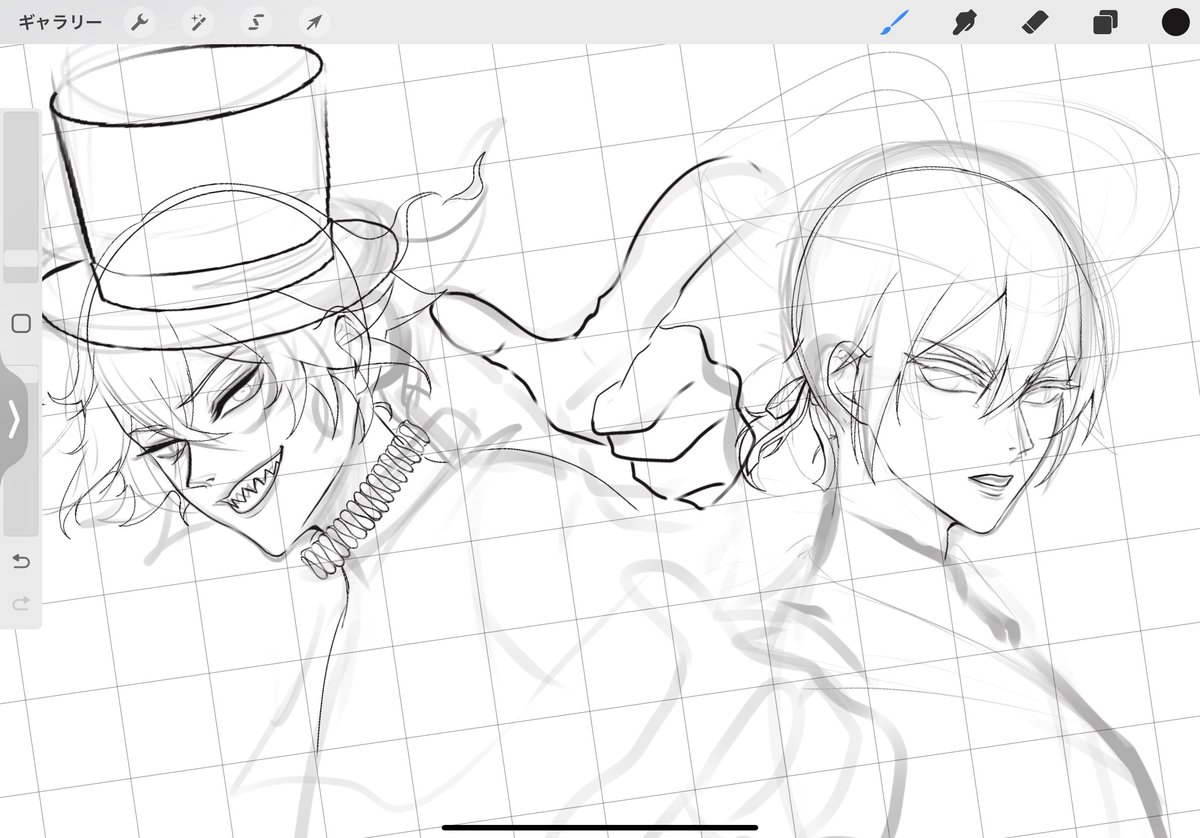This screenshot has height=838, width=1200.
Task: Select the Eraser tool
Action: 1035,22
